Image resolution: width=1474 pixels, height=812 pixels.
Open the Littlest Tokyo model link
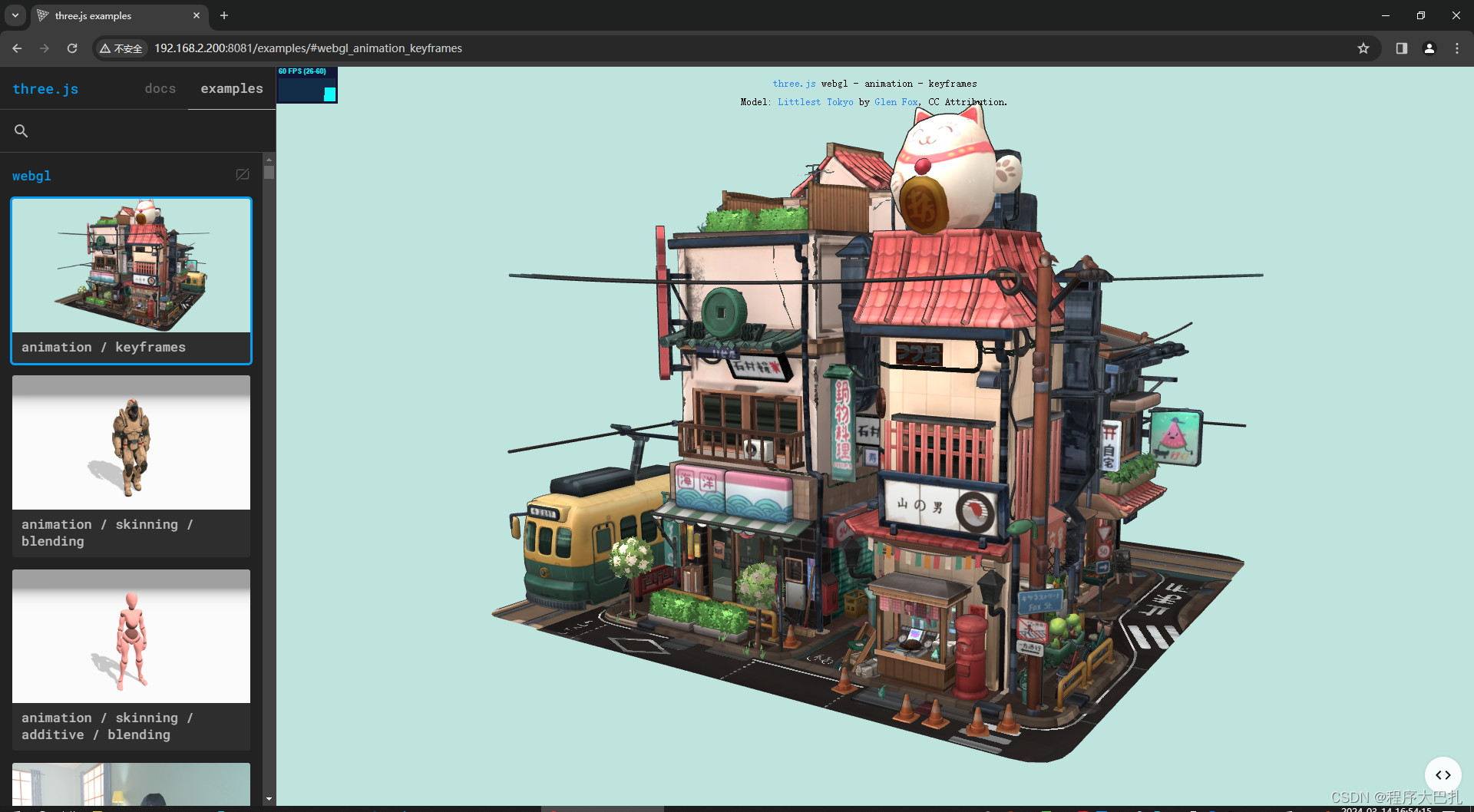point(815,102)
